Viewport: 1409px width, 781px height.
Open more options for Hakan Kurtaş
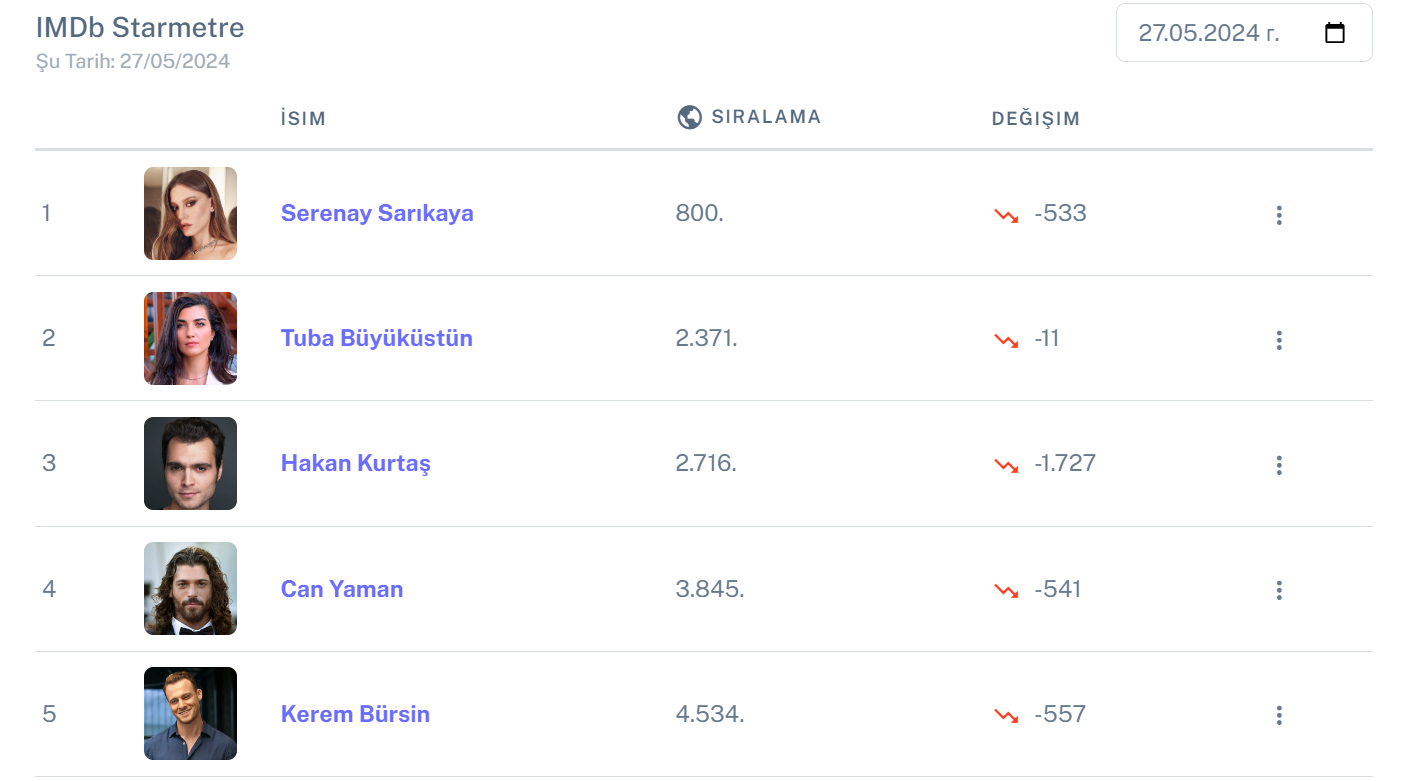pyautogui.click(x=1278, y=465)
